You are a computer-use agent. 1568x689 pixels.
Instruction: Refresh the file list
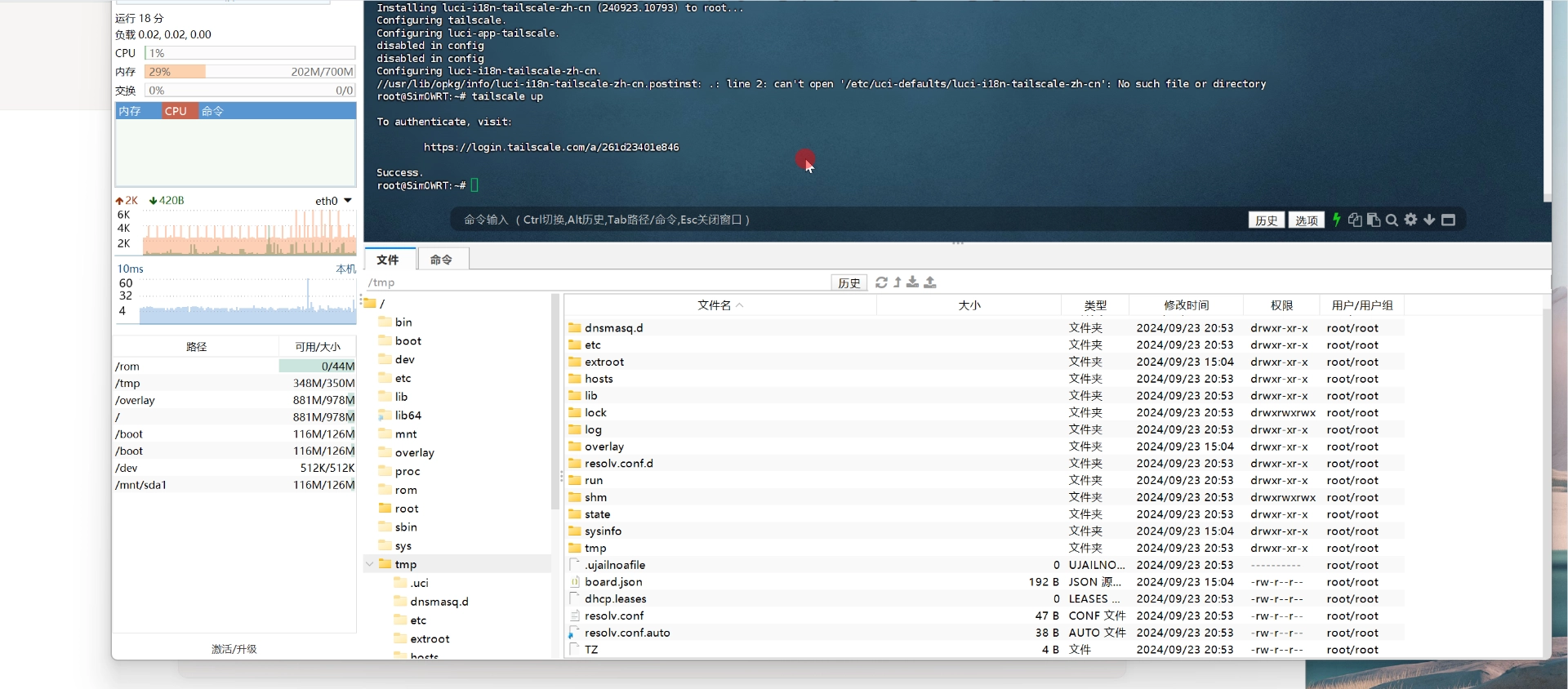pos(881,282)
